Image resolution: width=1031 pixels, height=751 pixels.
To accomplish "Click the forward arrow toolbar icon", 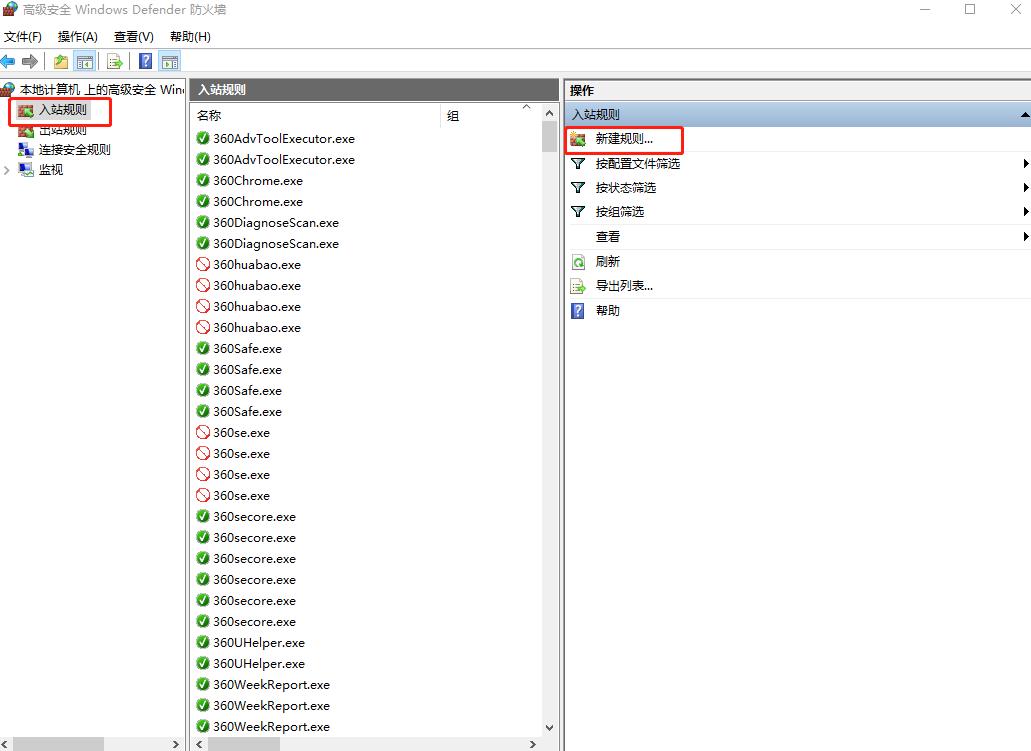I will tap(30, 61).
